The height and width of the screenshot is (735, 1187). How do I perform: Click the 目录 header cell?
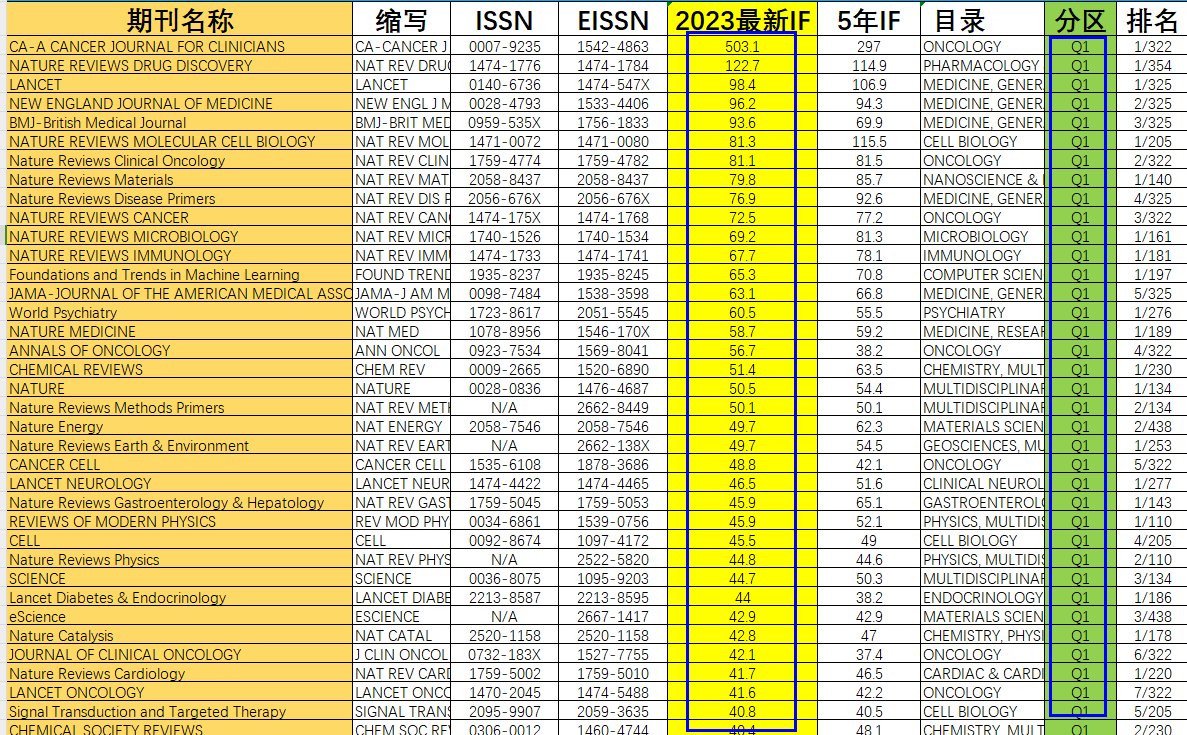[x=982, y=19]
